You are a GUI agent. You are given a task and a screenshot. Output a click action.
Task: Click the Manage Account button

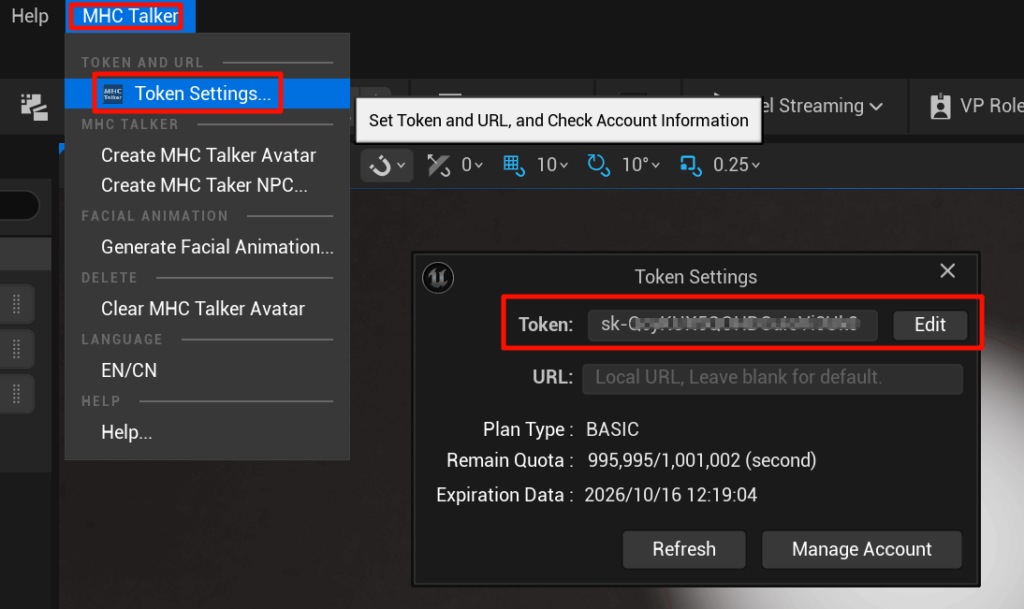coord(861,549)
